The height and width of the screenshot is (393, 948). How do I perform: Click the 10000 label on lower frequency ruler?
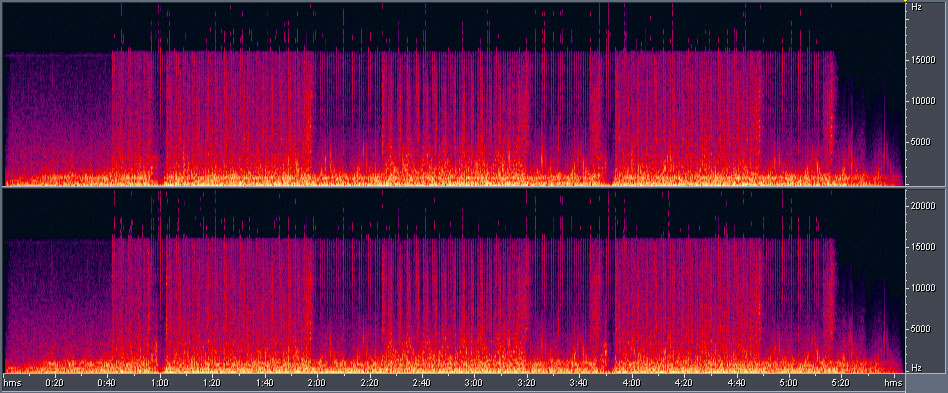pyautogui.click(x=924, y=288)
